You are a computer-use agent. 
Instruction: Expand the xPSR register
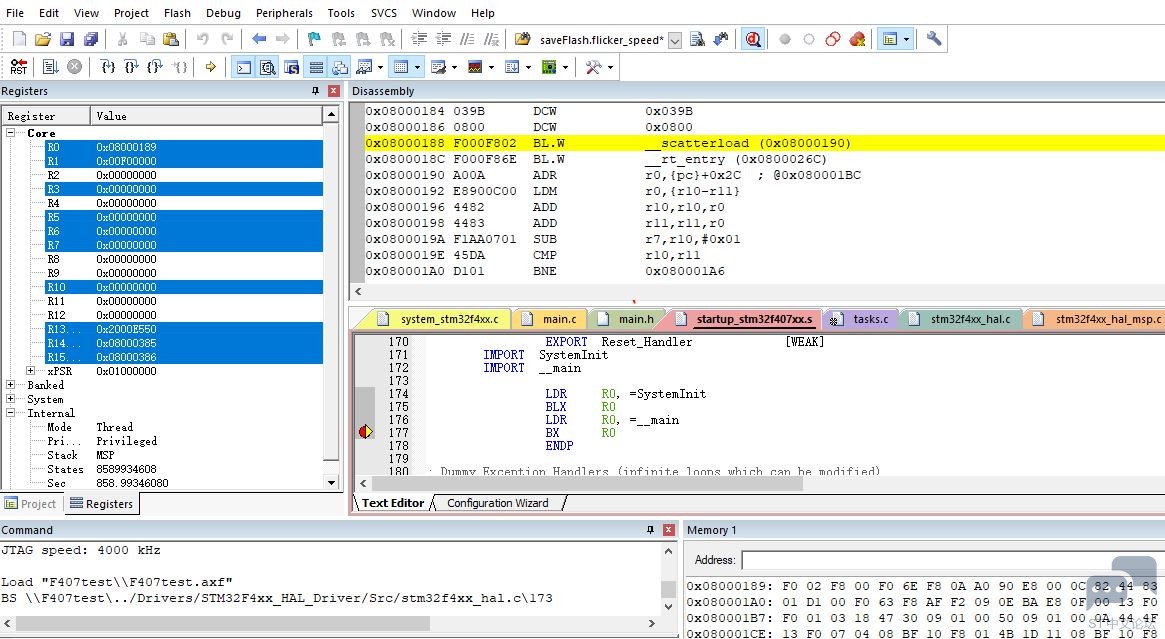(x=30, y=371)
